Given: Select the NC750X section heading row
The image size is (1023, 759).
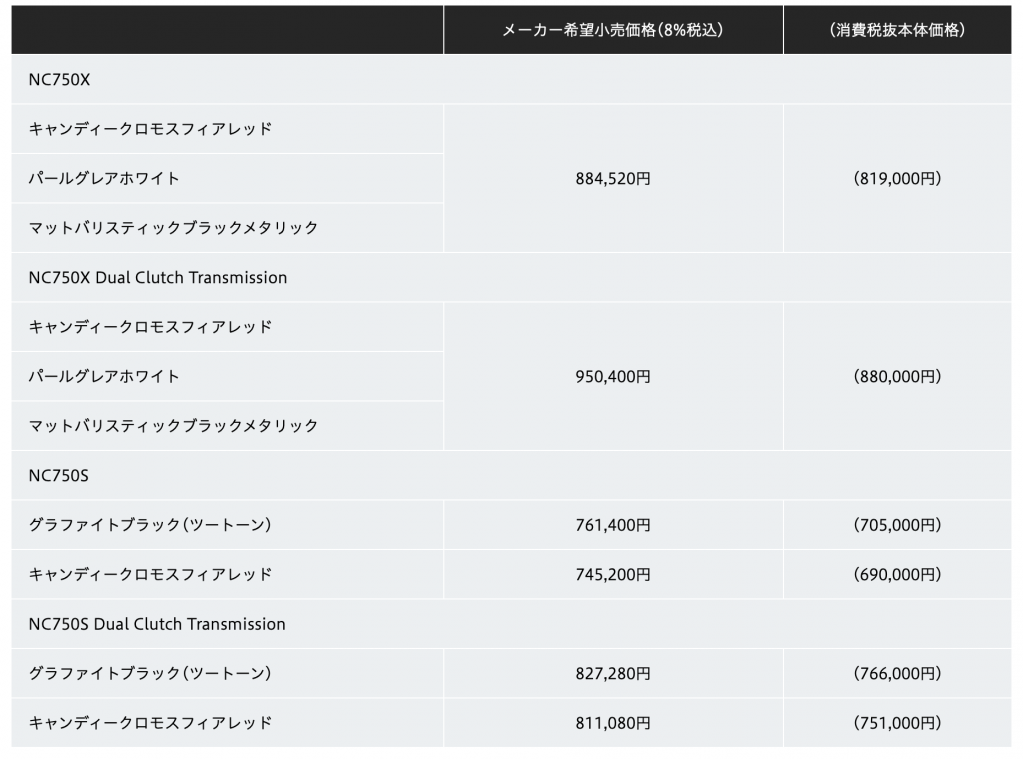Looking at the screenshot, I should [x=60, y=80].
